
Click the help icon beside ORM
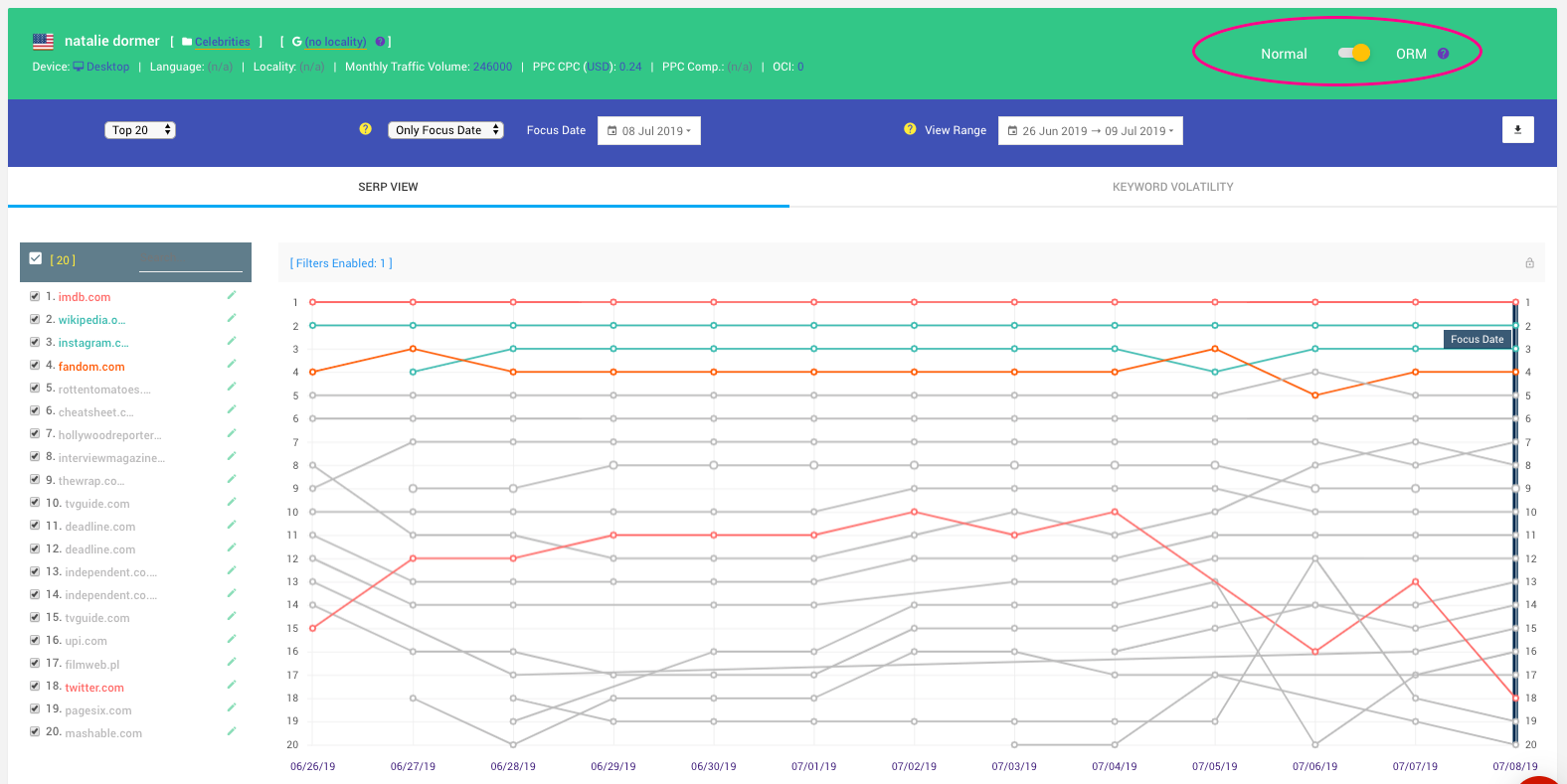[1443, 54]
